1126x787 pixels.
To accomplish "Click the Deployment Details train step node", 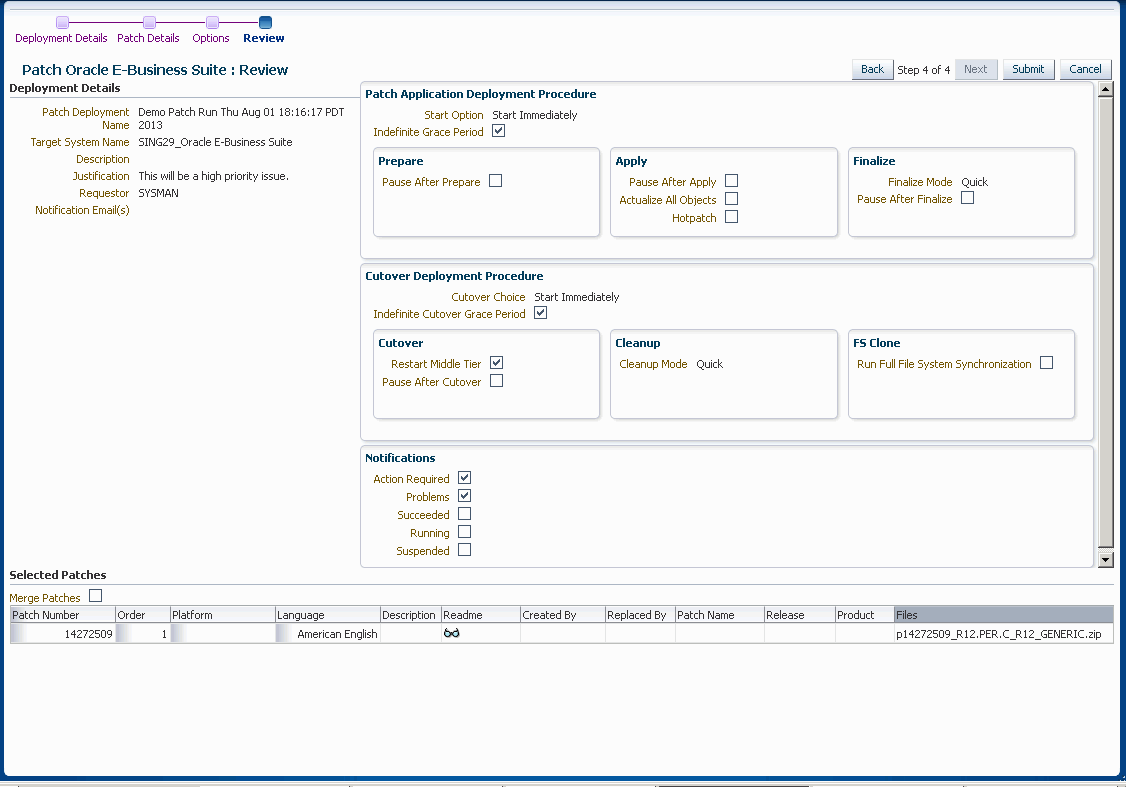I will coord(62,23).
